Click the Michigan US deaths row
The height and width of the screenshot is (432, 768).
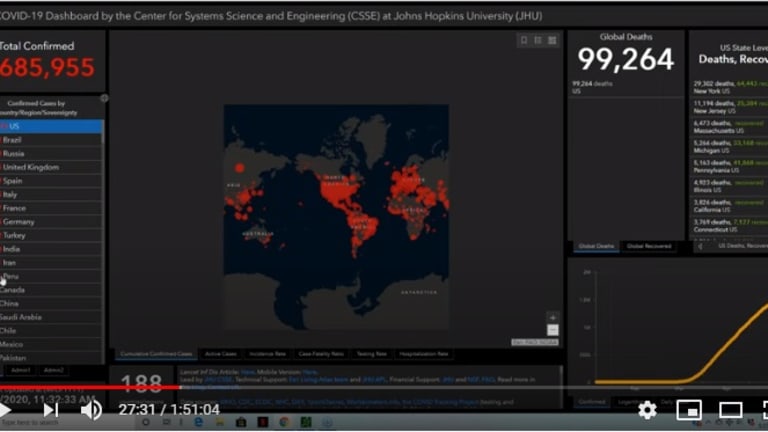click(730, 146)
